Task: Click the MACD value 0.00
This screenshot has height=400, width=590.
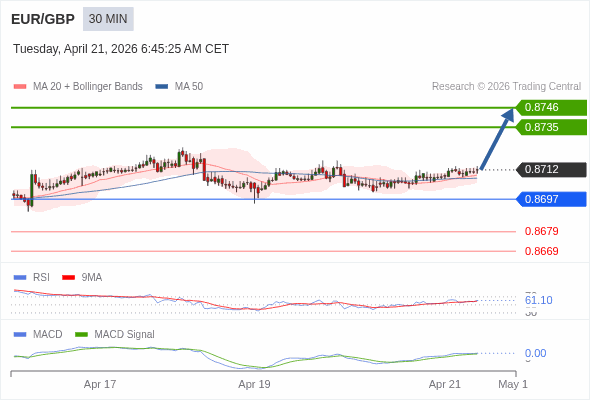Action: (x=535, y=353)
